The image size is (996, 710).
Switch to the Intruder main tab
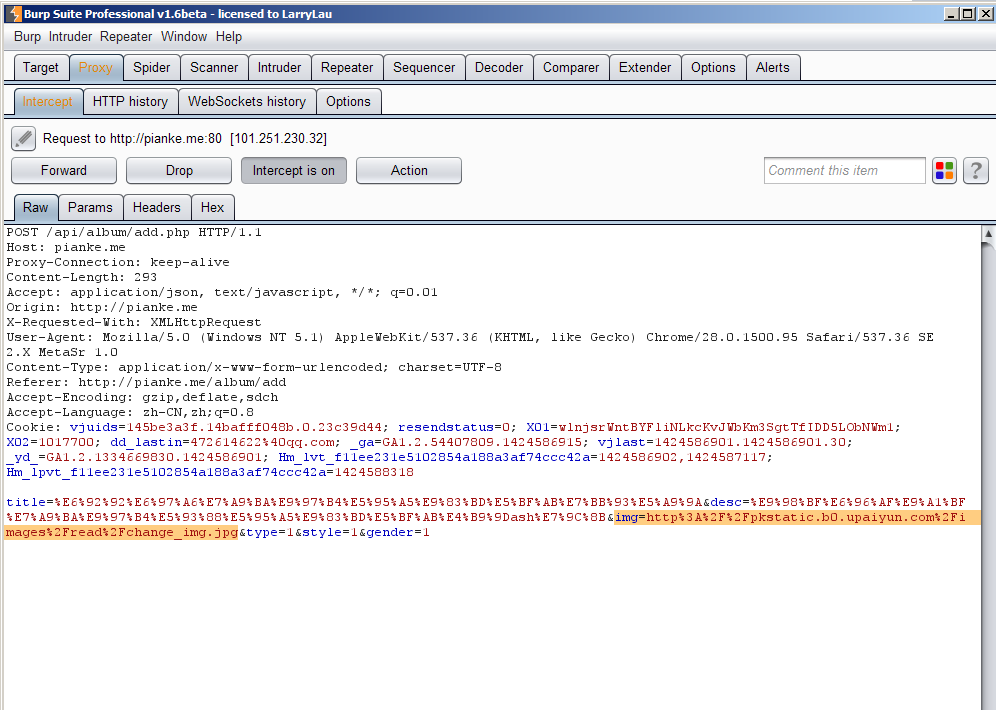point(279,67)
